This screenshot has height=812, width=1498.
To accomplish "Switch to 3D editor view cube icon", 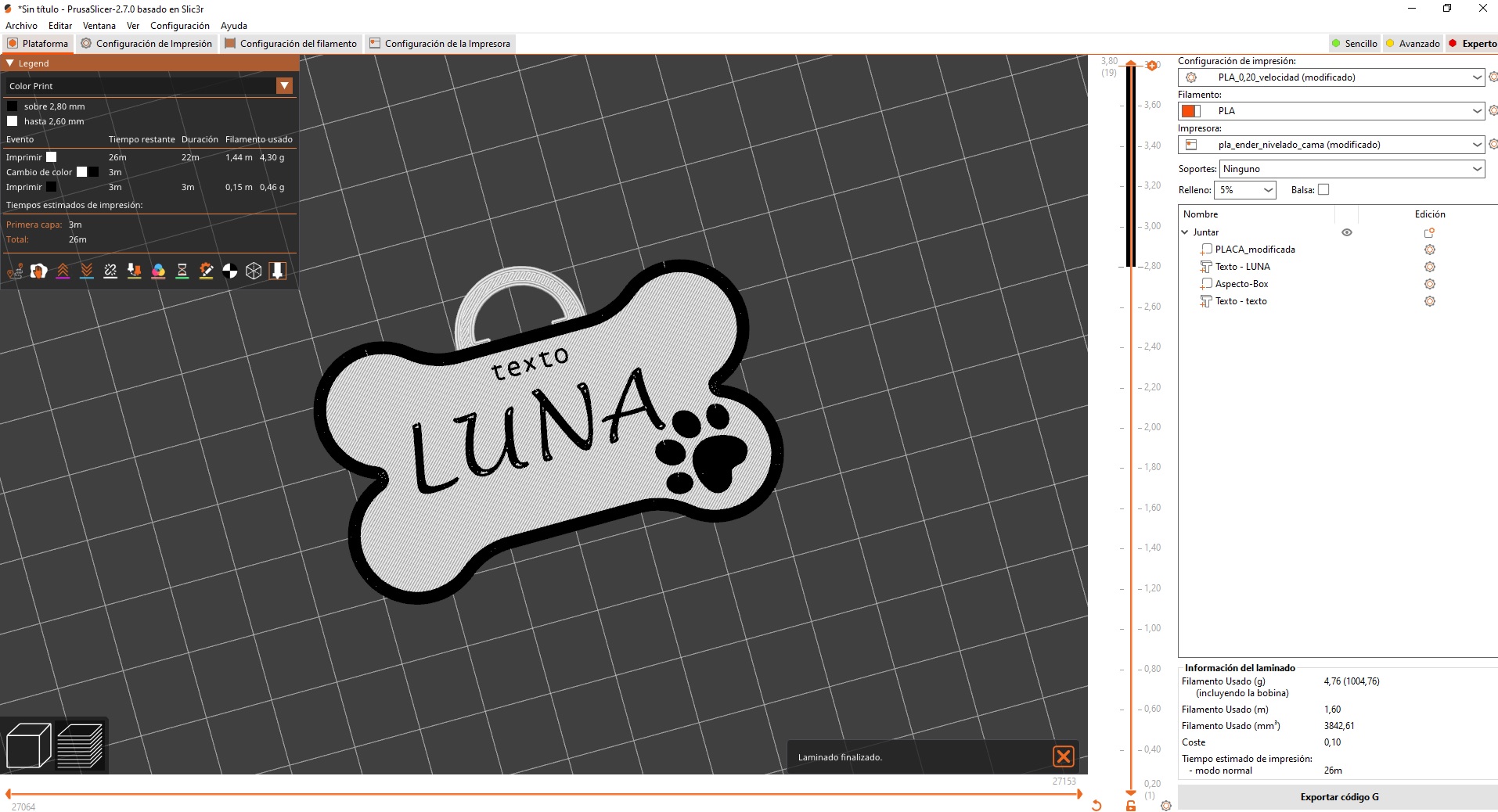I will 27,743.
